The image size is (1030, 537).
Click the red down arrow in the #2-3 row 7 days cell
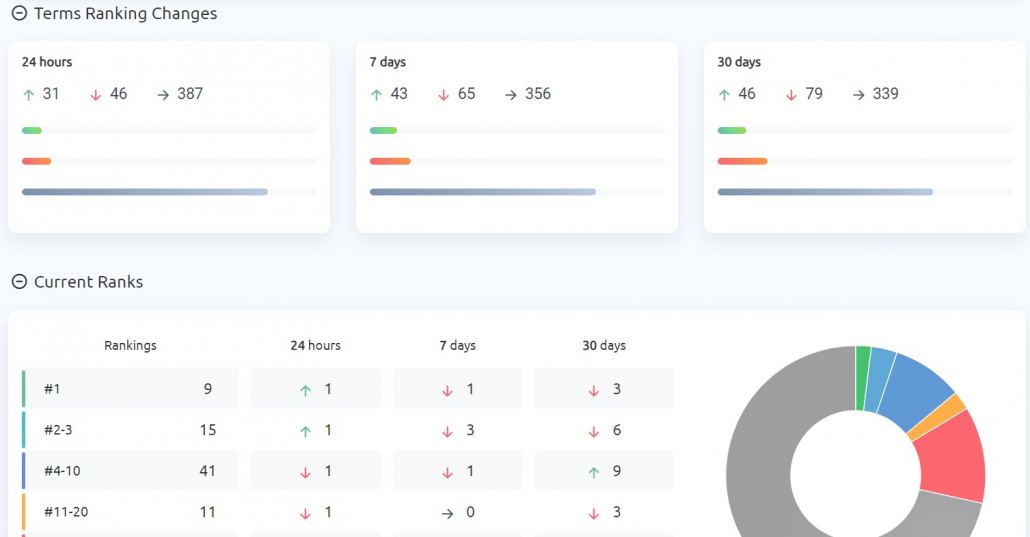pyautogui.click(x=447, y=432)
